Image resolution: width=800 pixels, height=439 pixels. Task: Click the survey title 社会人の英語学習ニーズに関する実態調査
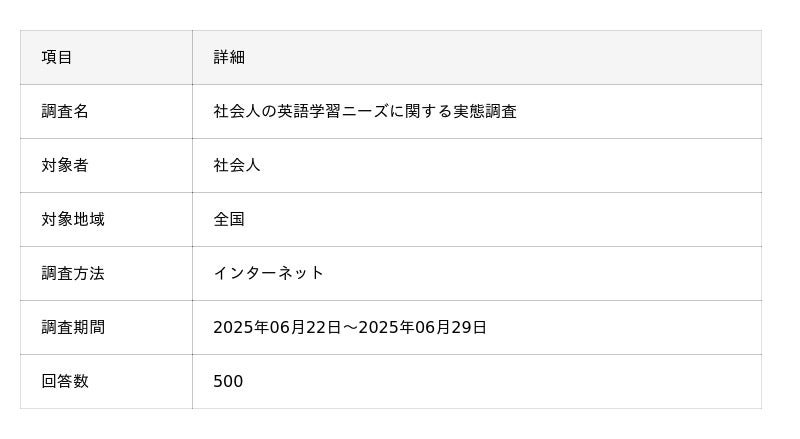click(x=365, y=111)
